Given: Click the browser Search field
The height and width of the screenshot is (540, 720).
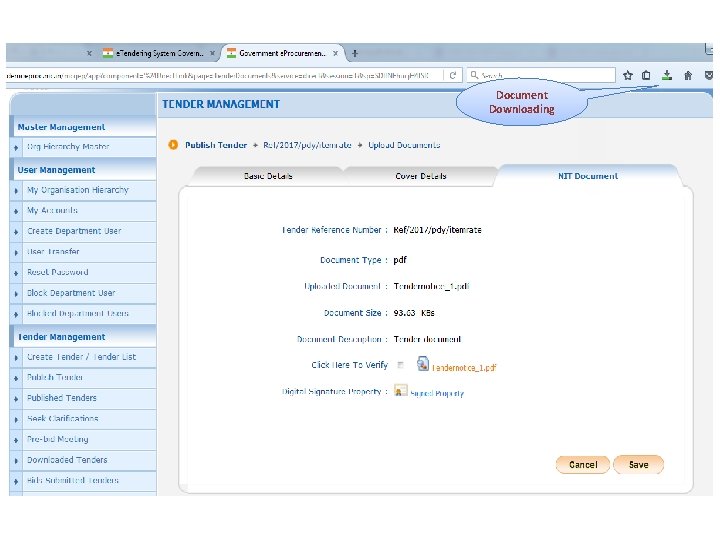Looking at the screenshot, I should click(x=541, y=75).
